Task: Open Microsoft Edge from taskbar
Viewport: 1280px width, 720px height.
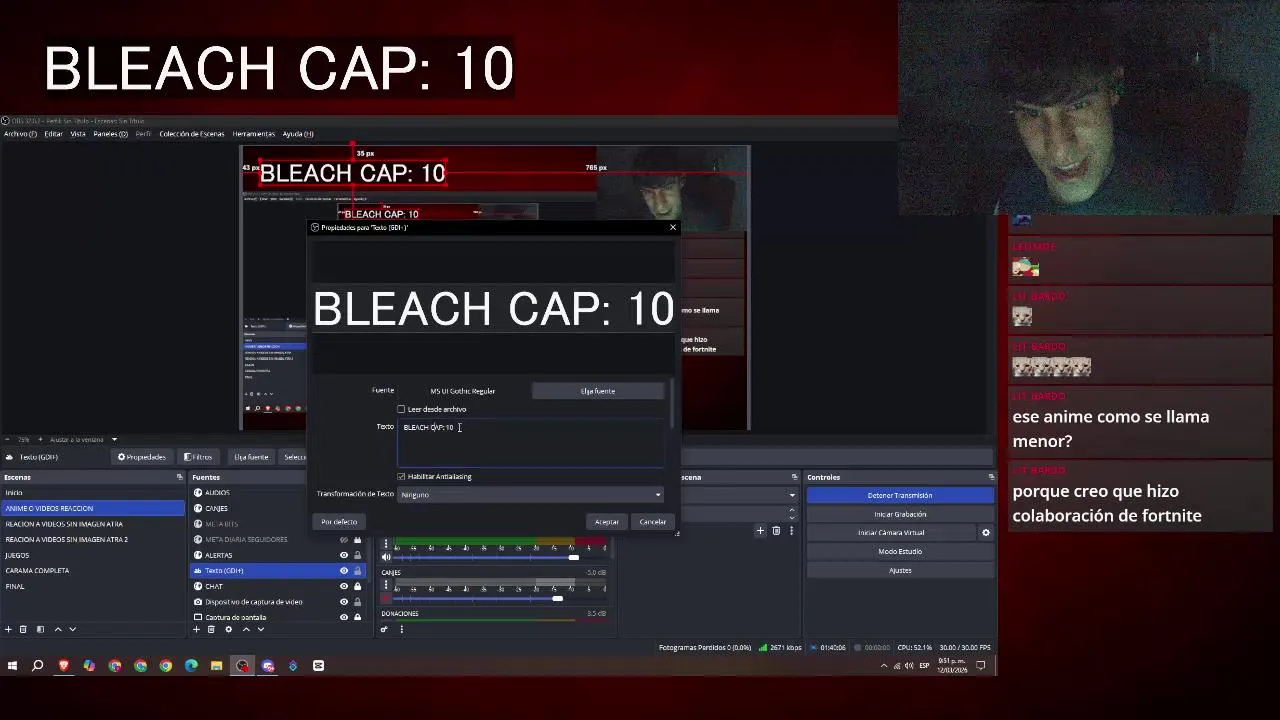Action: pyautogui.click(x=191, y=666)
